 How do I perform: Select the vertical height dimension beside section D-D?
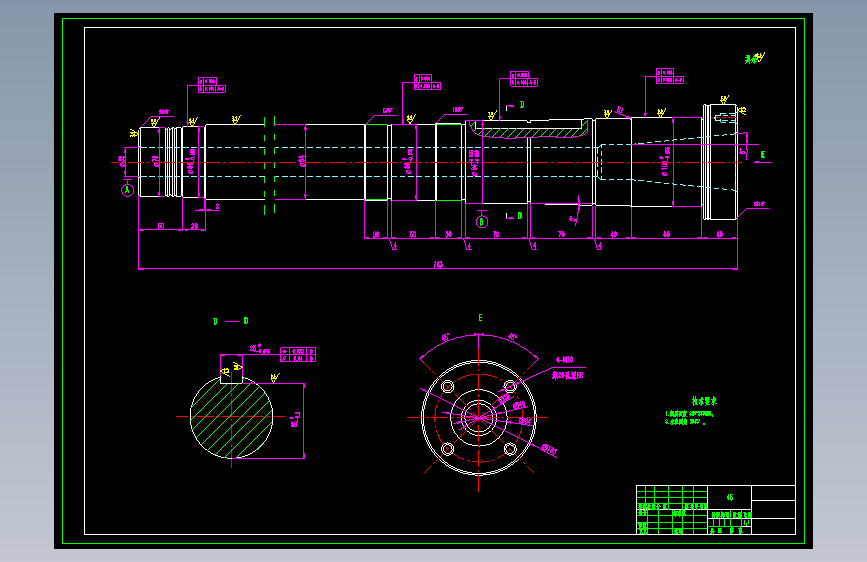pyautogui.click(x=296, y=419)
